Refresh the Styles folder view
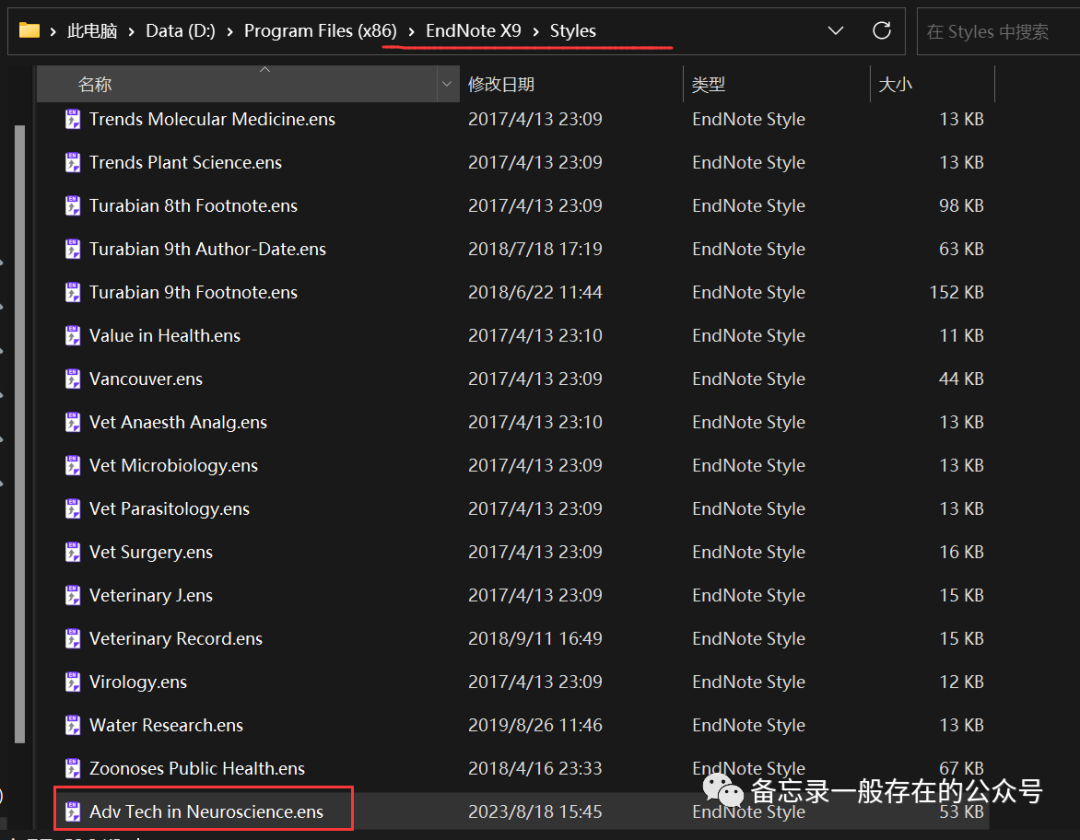 point(882,30)
